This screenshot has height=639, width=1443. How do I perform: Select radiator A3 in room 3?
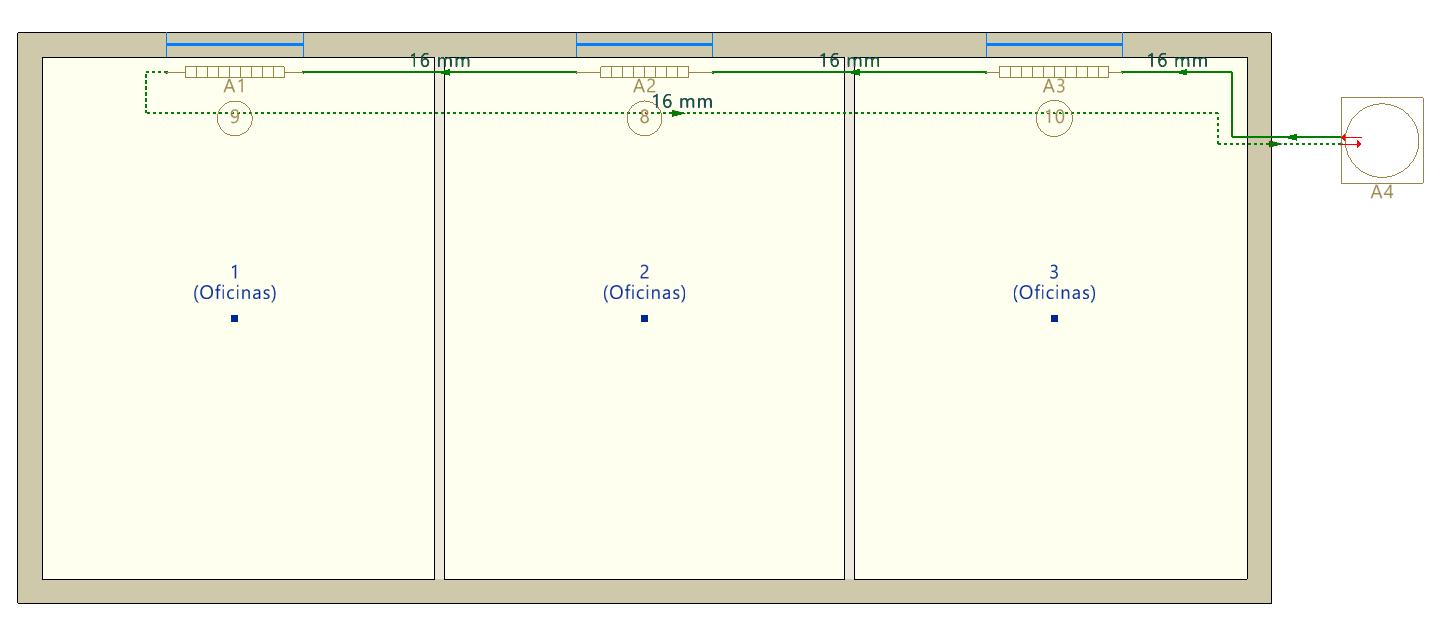click(1054, 72)
